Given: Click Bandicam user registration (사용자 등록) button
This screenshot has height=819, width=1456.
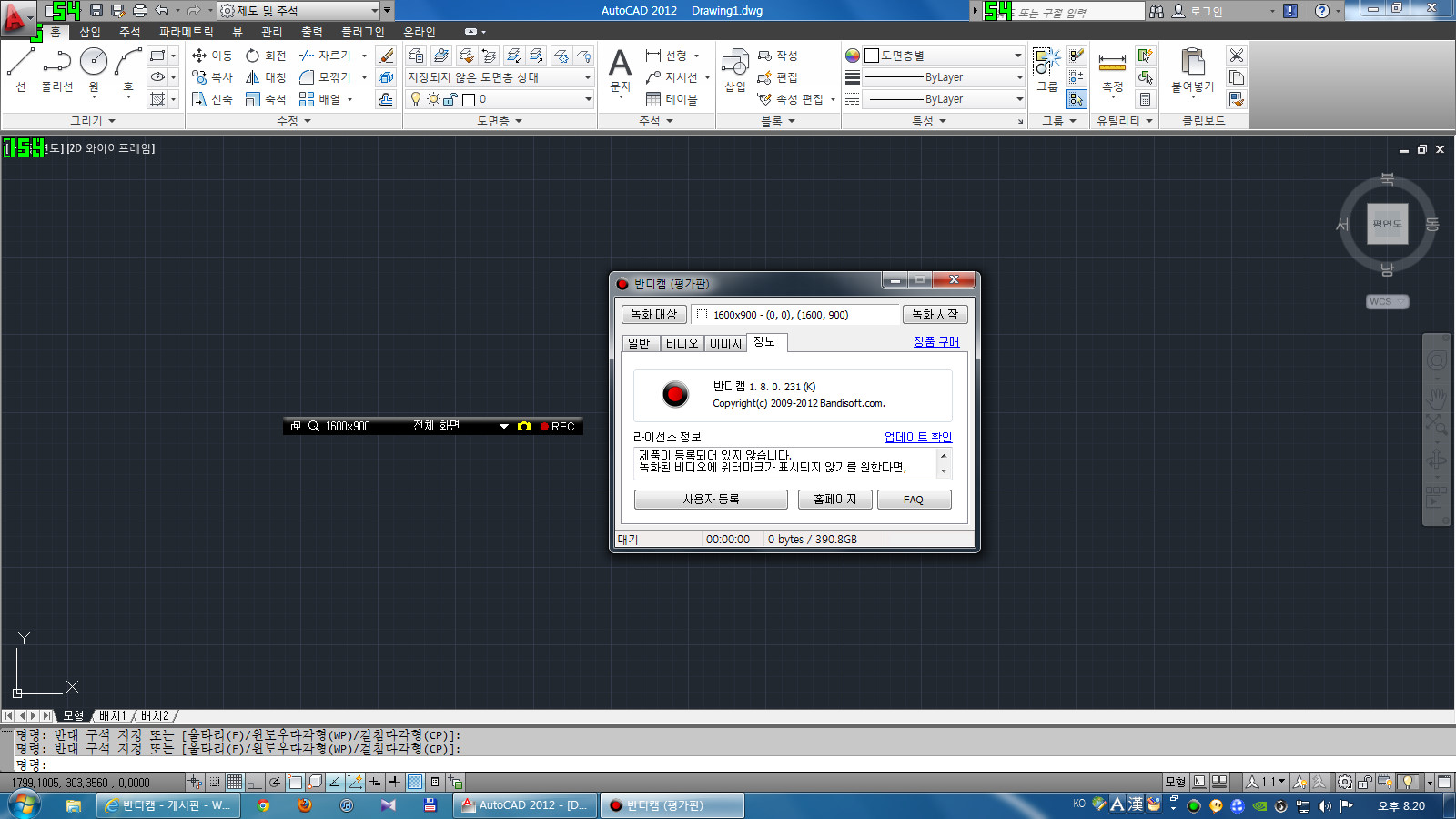Looking at the screenshot, I should click(x=711, y=500).
